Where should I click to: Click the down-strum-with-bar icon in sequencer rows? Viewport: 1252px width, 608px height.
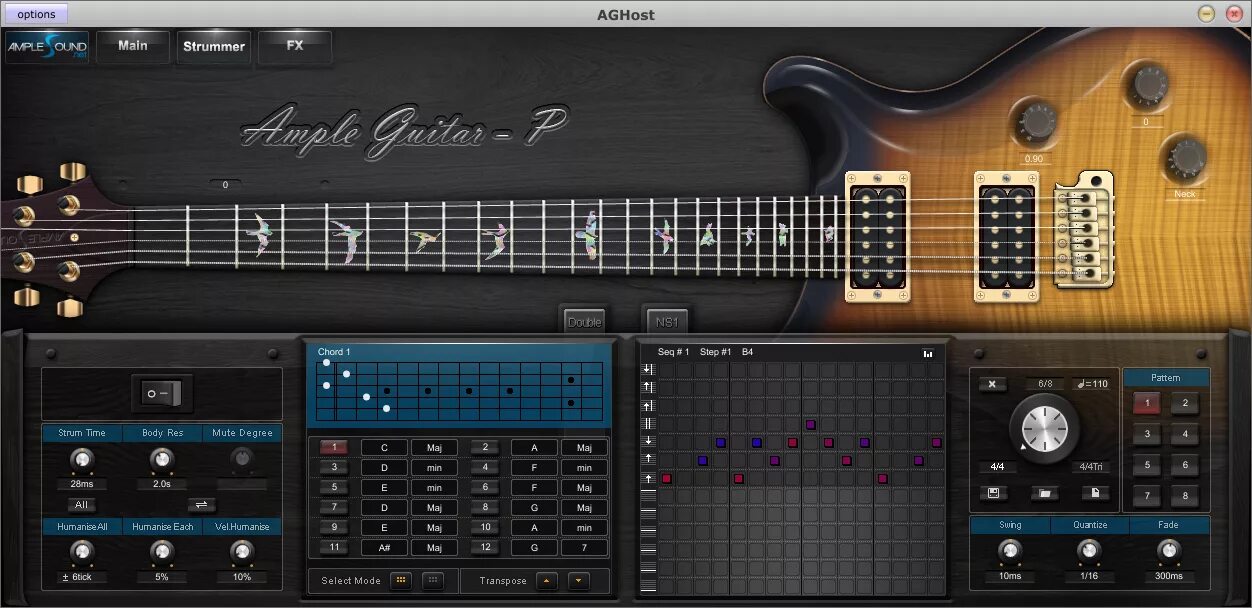[648, 370]
